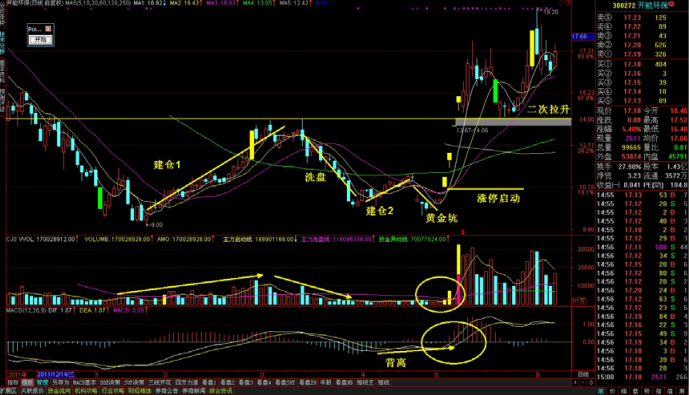Click the highlighted date 2011/12/14 on the time axis
Image resolution: width=690 pixels, height=395 pixels.
click(55, 374)
